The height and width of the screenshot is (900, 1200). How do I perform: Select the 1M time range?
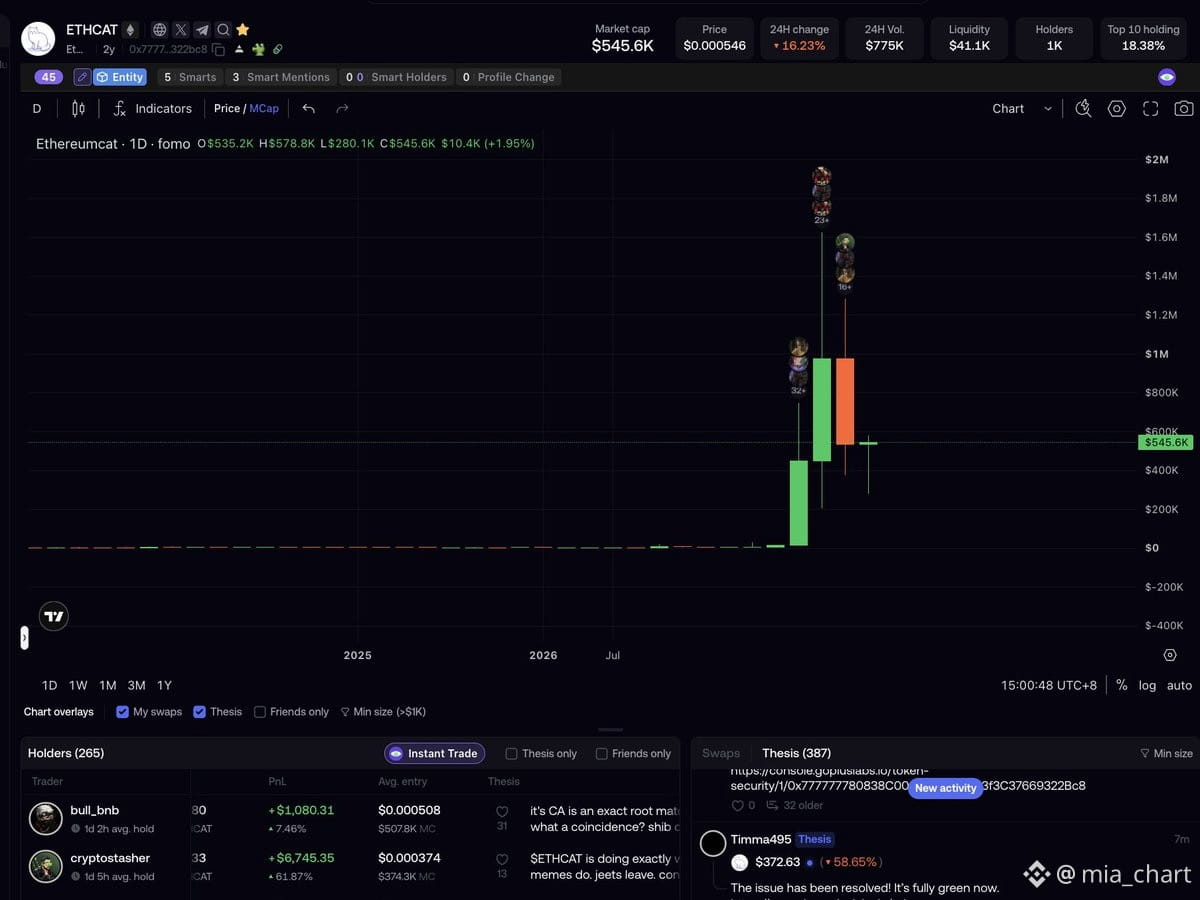107,685
